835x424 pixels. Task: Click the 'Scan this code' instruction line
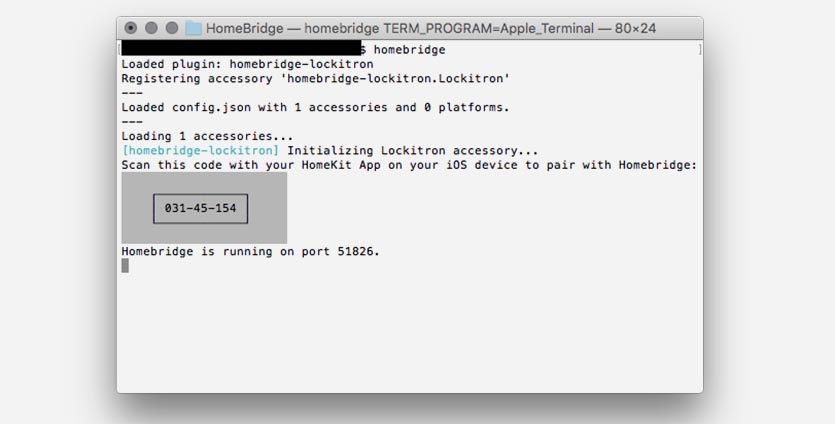pyautogui.click(x=408, y=165)
